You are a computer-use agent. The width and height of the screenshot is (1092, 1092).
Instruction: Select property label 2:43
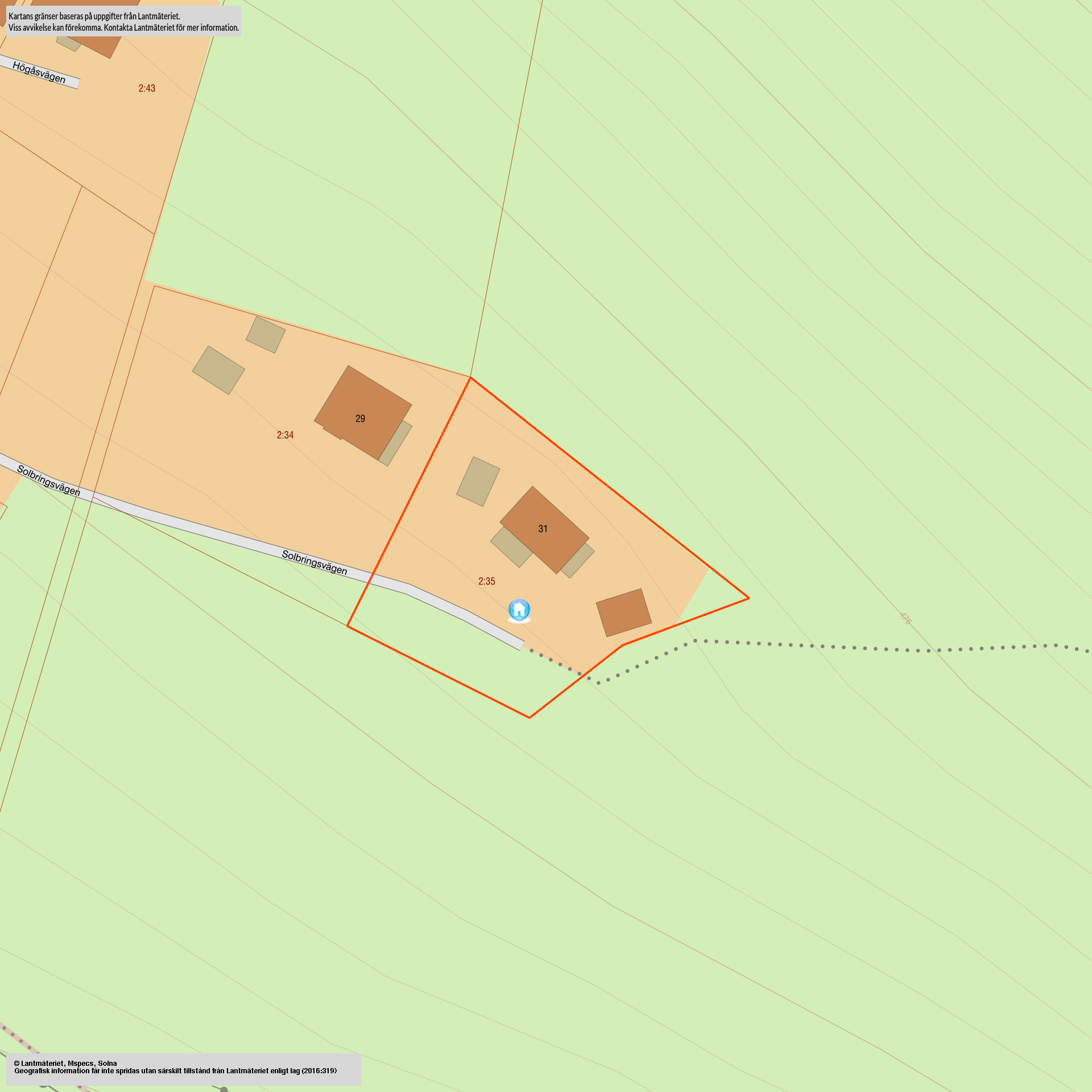point(147,88)
